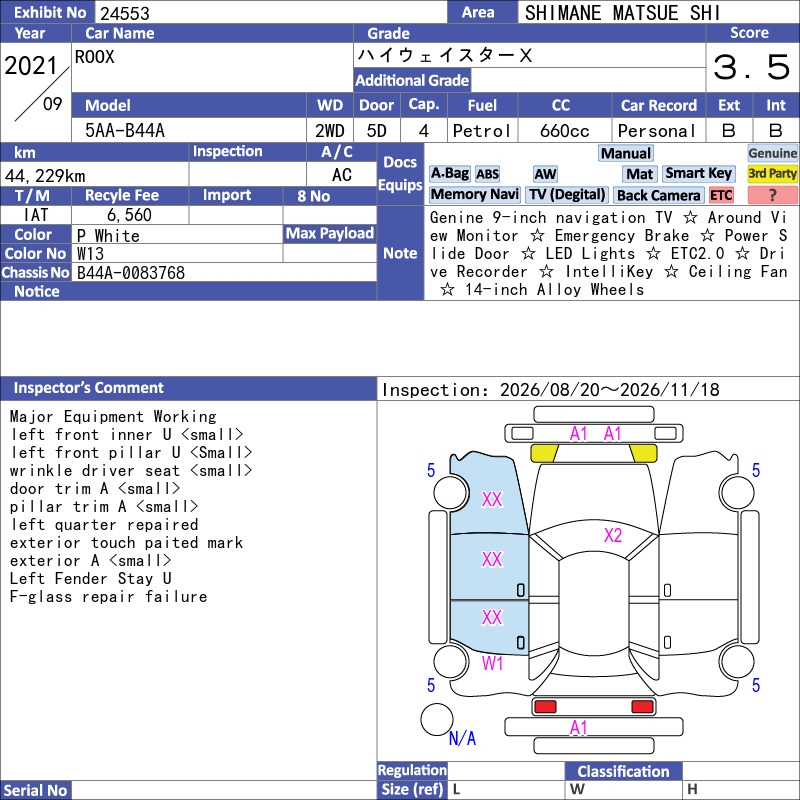Click the inspection date range 2026/08/20~2026/11/18

point(610,390)
